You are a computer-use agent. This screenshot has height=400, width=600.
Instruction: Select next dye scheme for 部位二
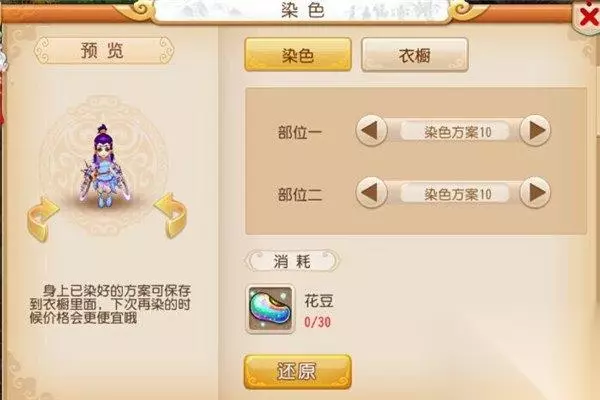pos(535,193)
